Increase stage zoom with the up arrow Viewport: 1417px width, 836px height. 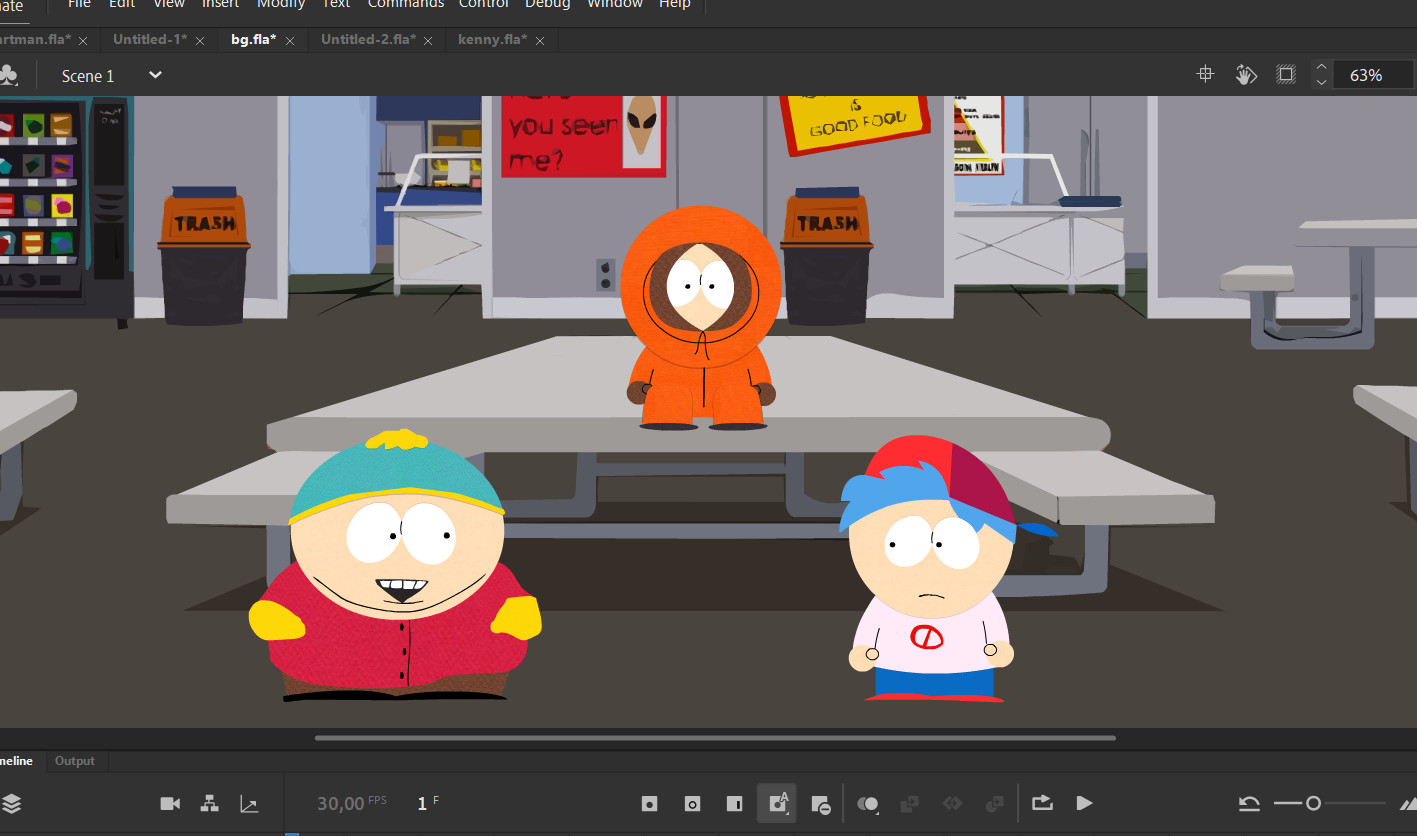pyautogui.click(x=1321, y=67)
